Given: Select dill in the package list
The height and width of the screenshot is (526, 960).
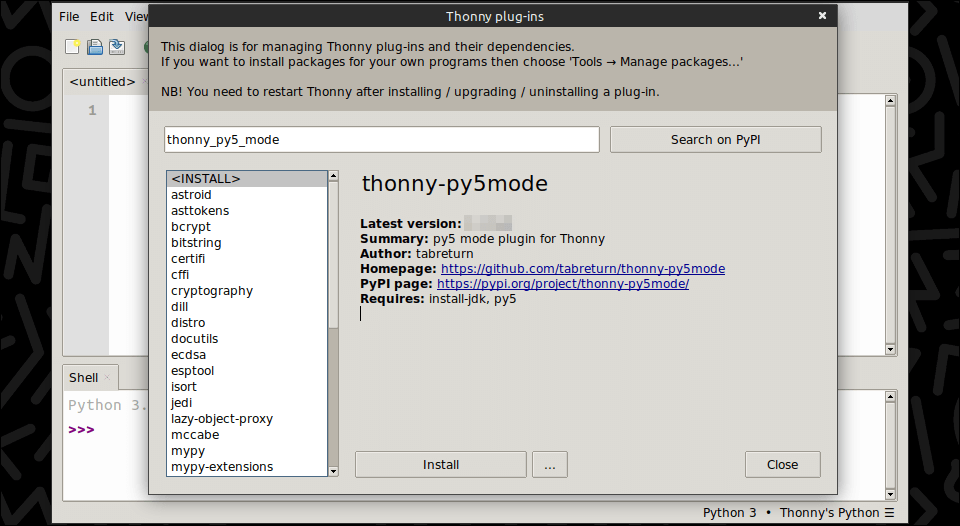Looking at the screenshot, I should [247, 307].
